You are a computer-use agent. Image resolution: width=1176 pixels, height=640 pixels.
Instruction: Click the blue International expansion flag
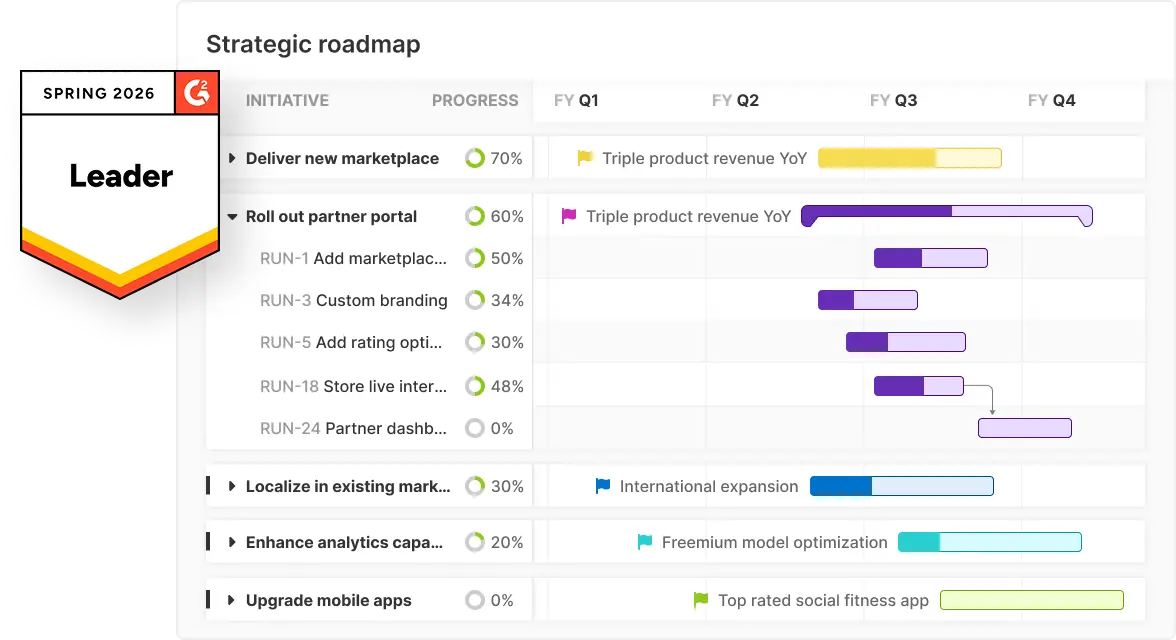coord(603,486)
